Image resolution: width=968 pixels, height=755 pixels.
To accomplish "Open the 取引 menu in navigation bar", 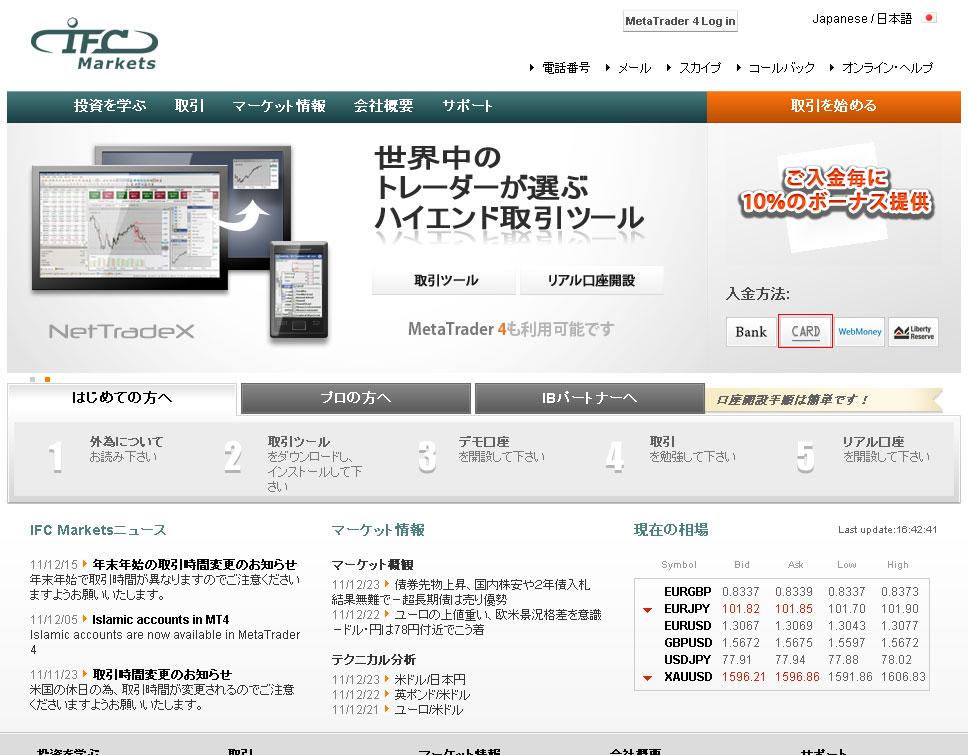I will pyautogui.click(x=189, y=106).
